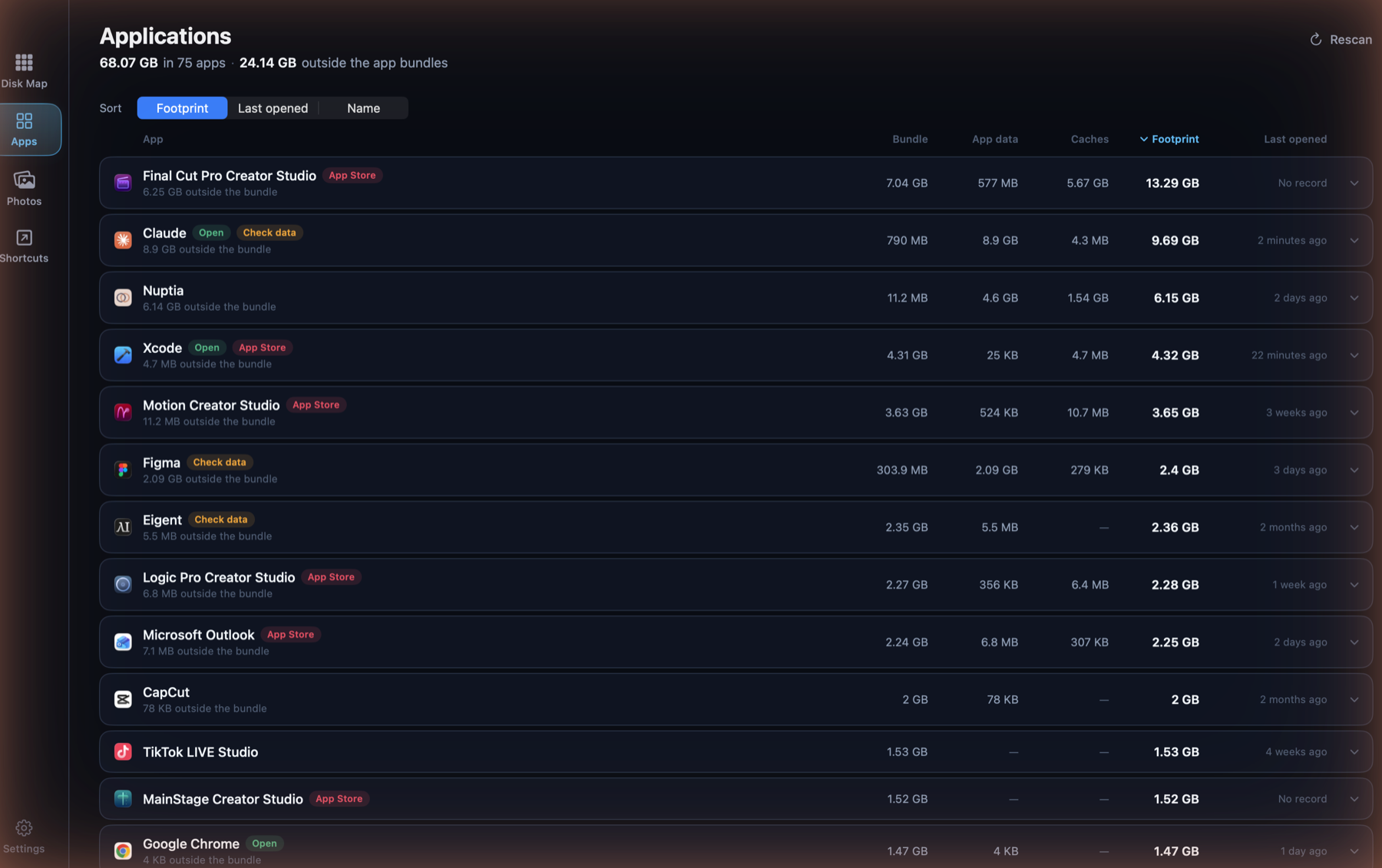Viewport: 1382px width, 868px height.
Task: Click the "TikTok LIVE Studio" name
Action: 200,752
